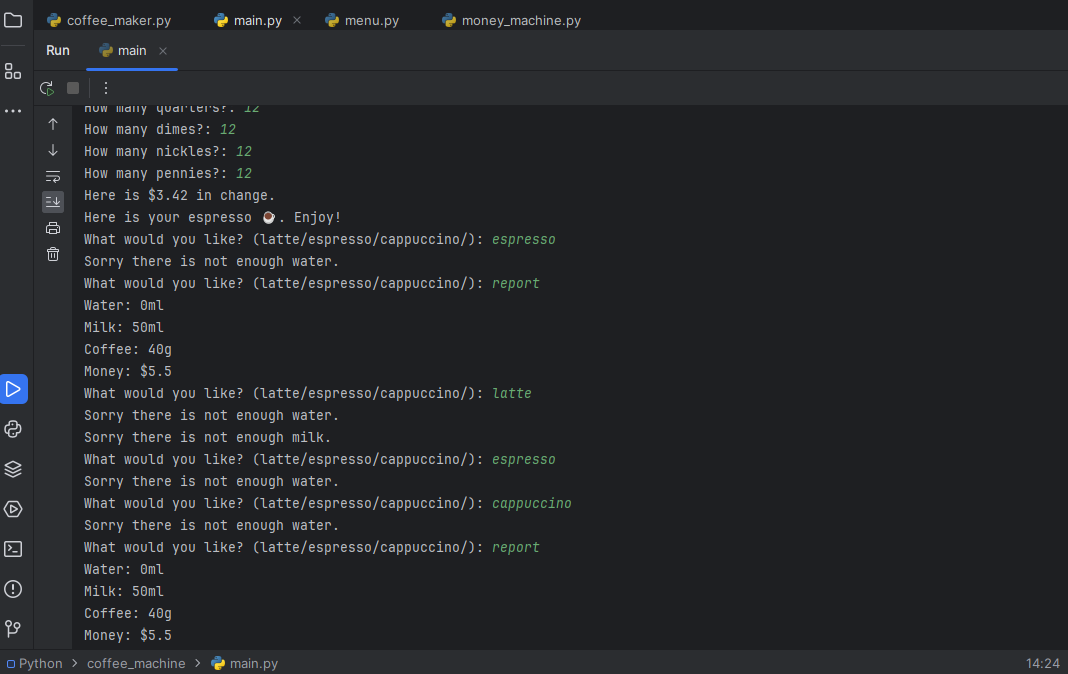Viewport: 1068px width, 674px height.
Task: Open the Problems tool window
Action: 13,589
